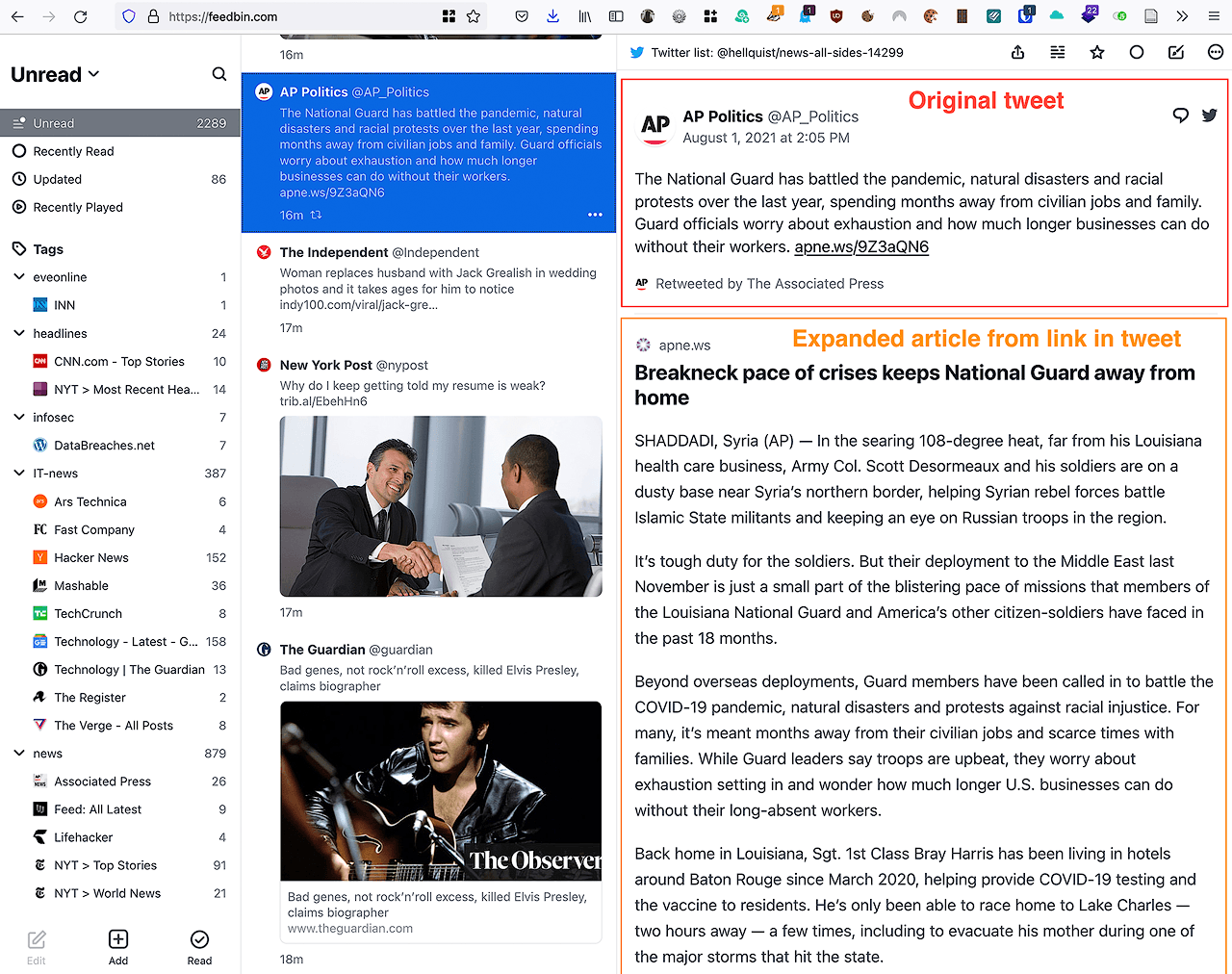Click retweet icon on AP Politics entry
Screen dimensions: 1232x974
316,216
